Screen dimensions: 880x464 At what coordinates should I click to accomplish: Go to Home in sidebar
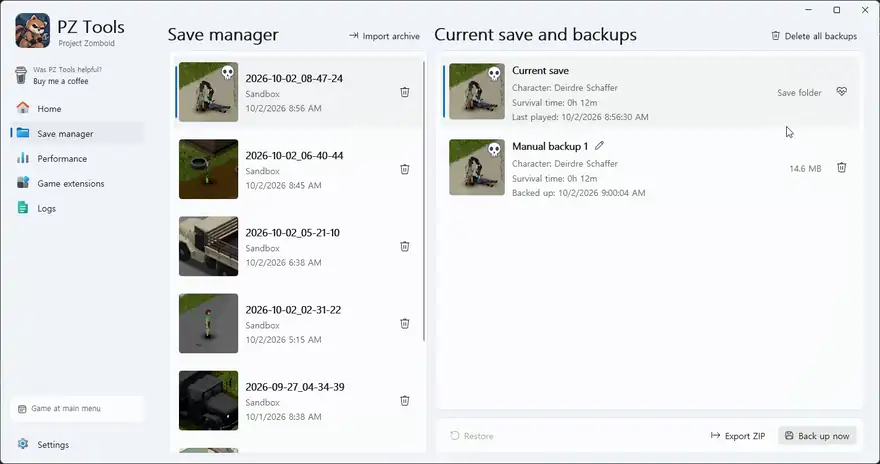77,109
